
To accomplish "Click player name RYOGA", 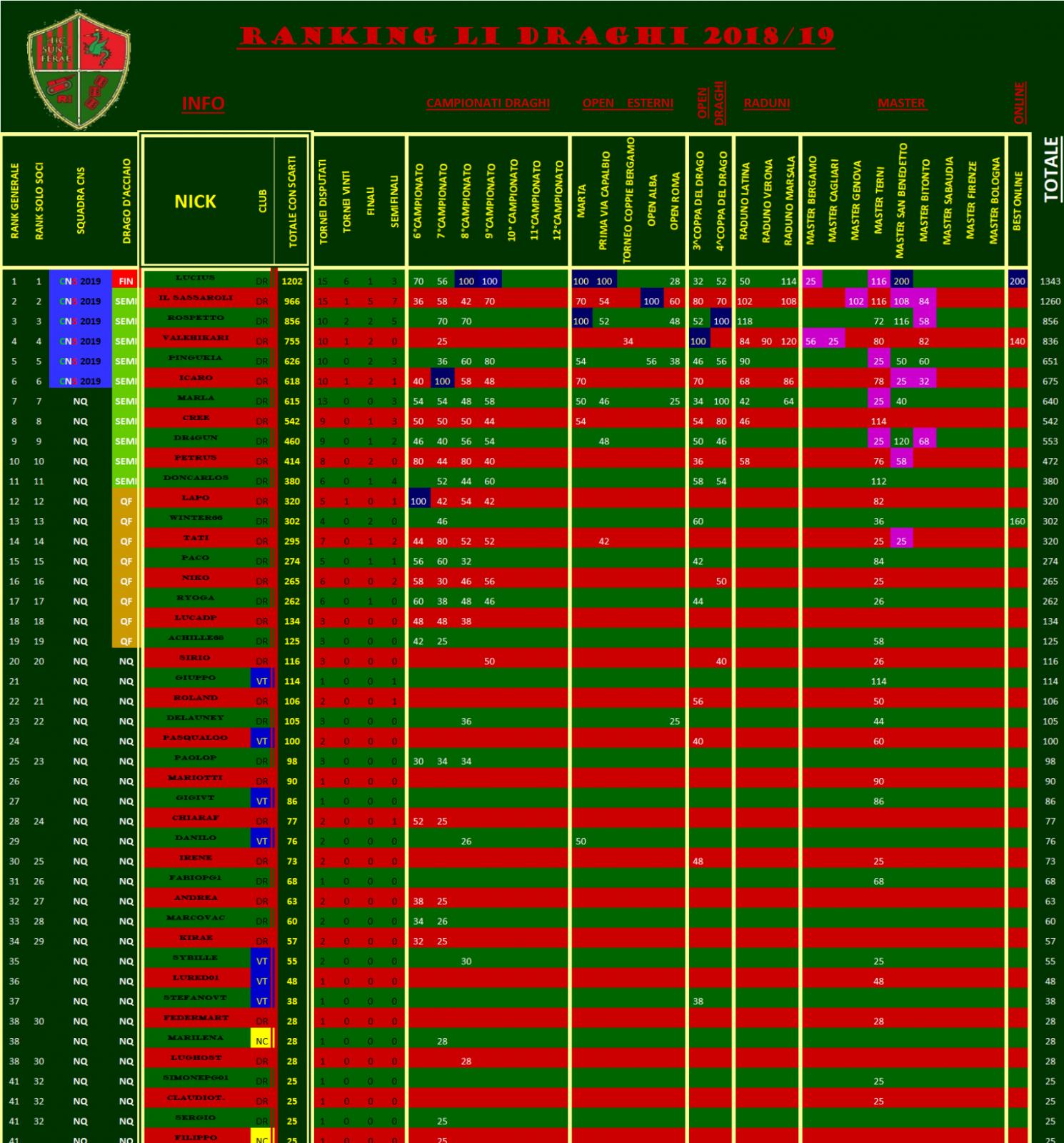I will coord(195,598).
